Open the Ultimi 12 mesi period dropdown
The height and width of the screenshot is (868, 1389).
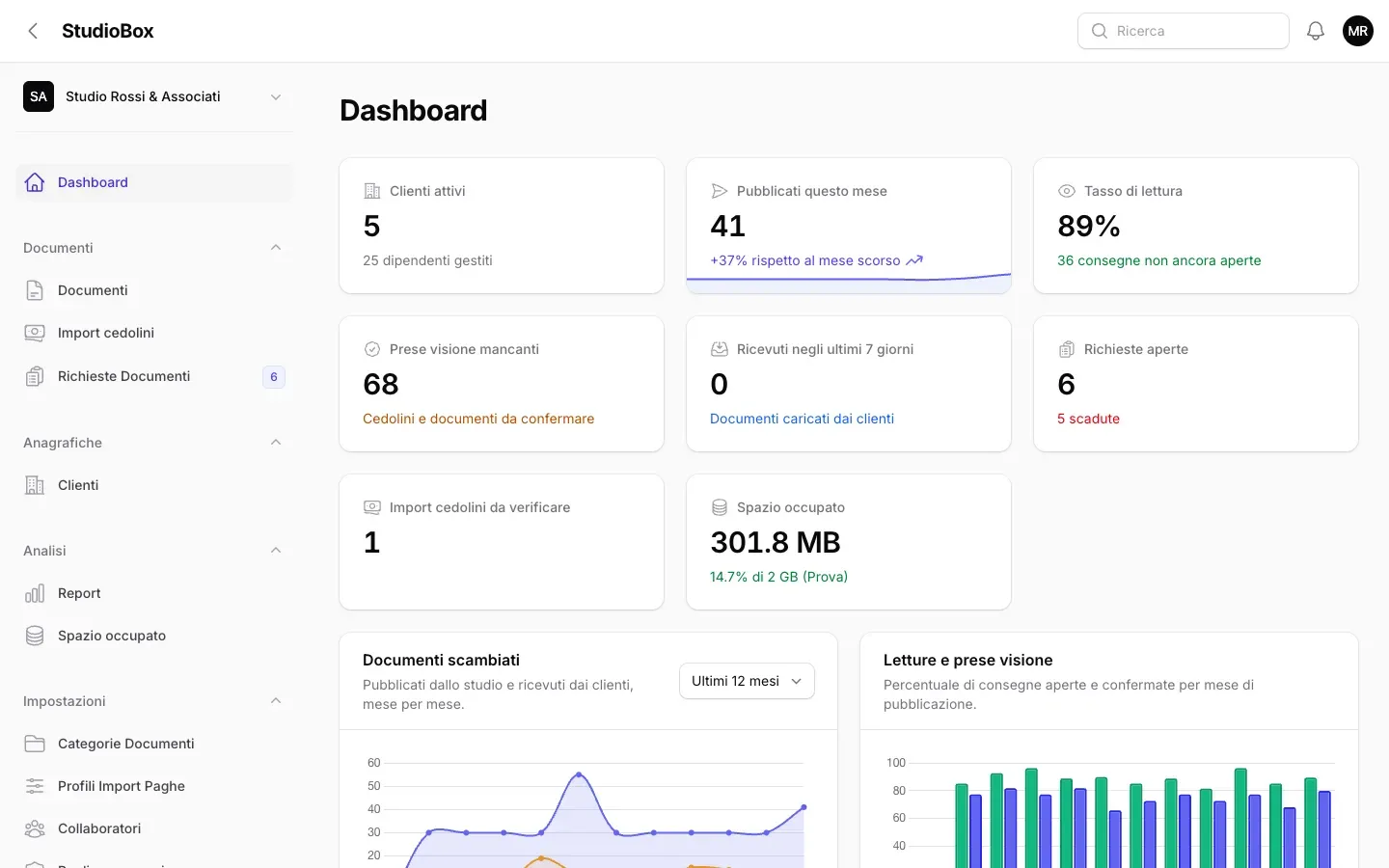click(747, 681)
